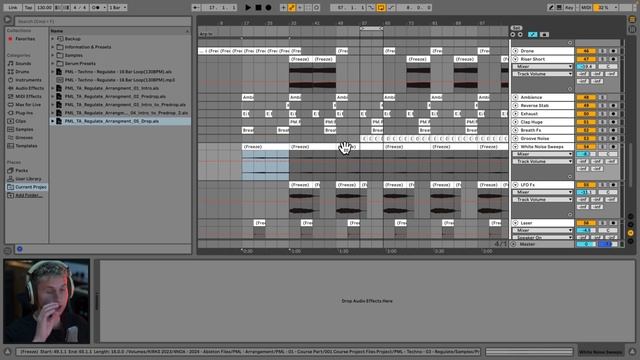
Task: Click the Arrangement Record button
Action: 268,7
